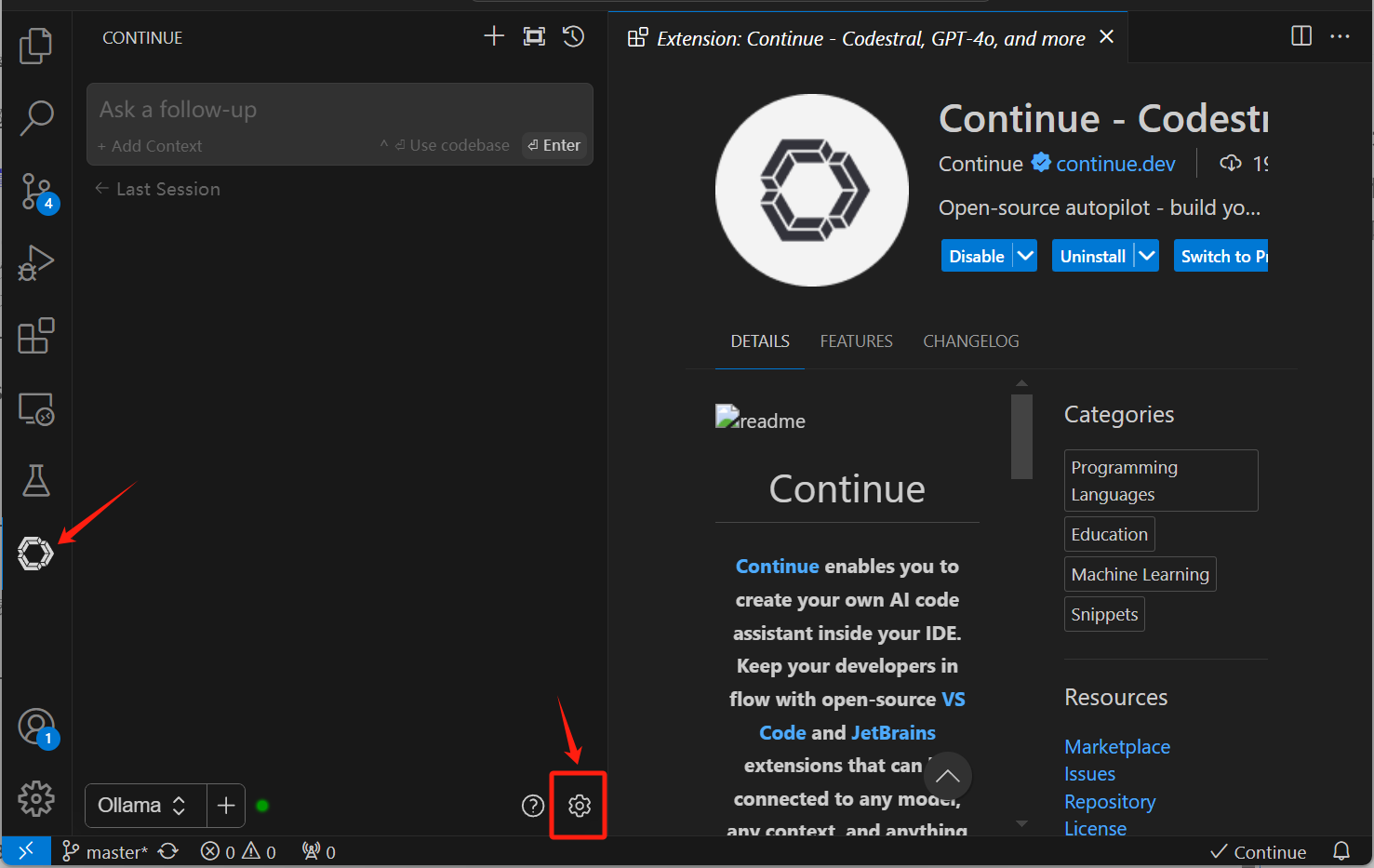Image resolution: width=1374 pixels, height=868 pixels.
Task: Click the master* branch in status bar
Action: click(x=104, y=851)
